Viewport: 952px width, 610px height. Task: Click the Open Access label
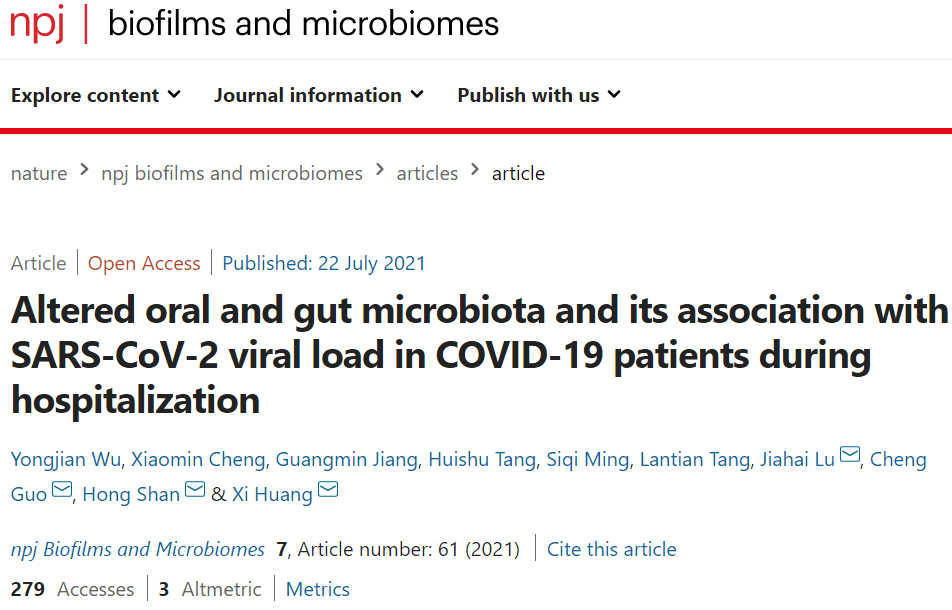pyautogui.click(x=144, y=263)
